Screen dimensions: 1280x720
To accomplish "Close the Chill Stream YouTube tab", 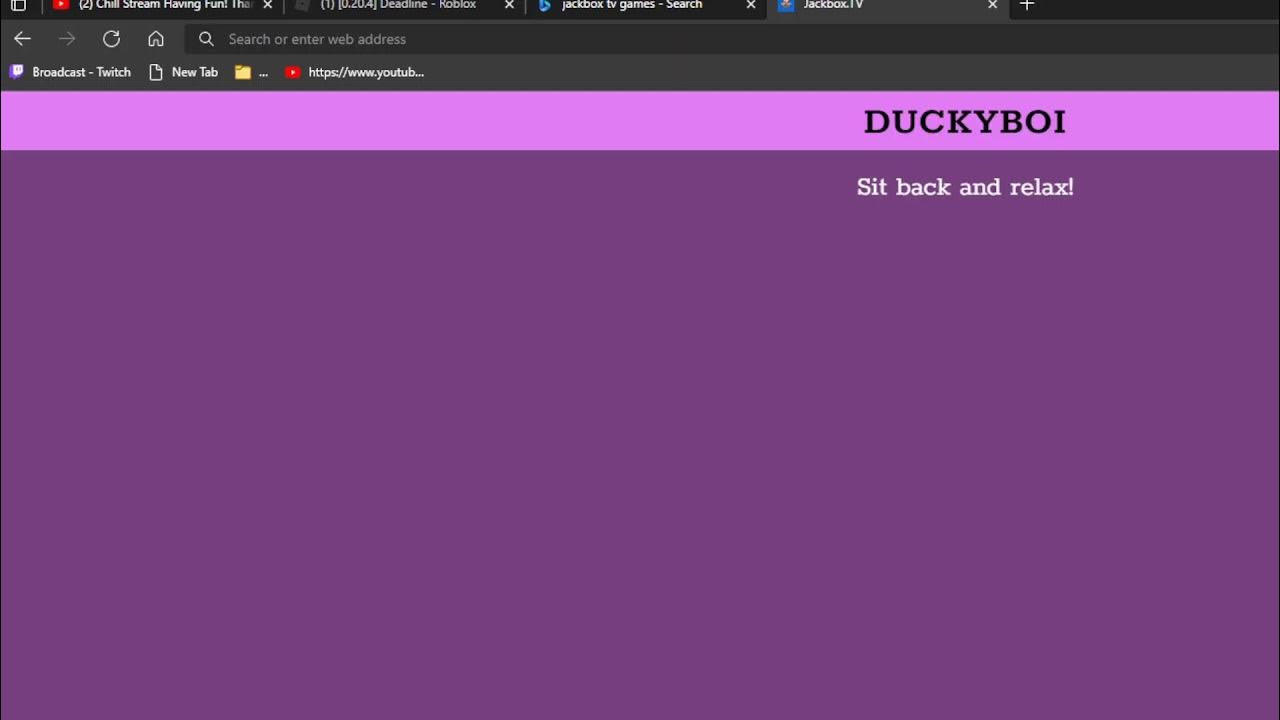I will 267,5.
